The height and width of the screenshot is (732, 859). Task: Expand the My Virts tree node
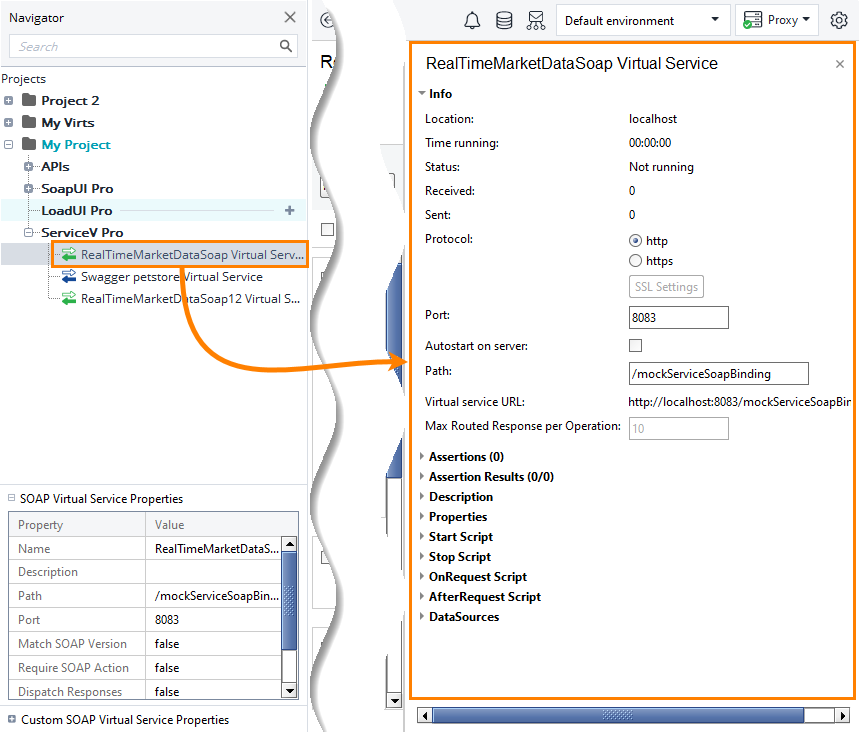8,122
